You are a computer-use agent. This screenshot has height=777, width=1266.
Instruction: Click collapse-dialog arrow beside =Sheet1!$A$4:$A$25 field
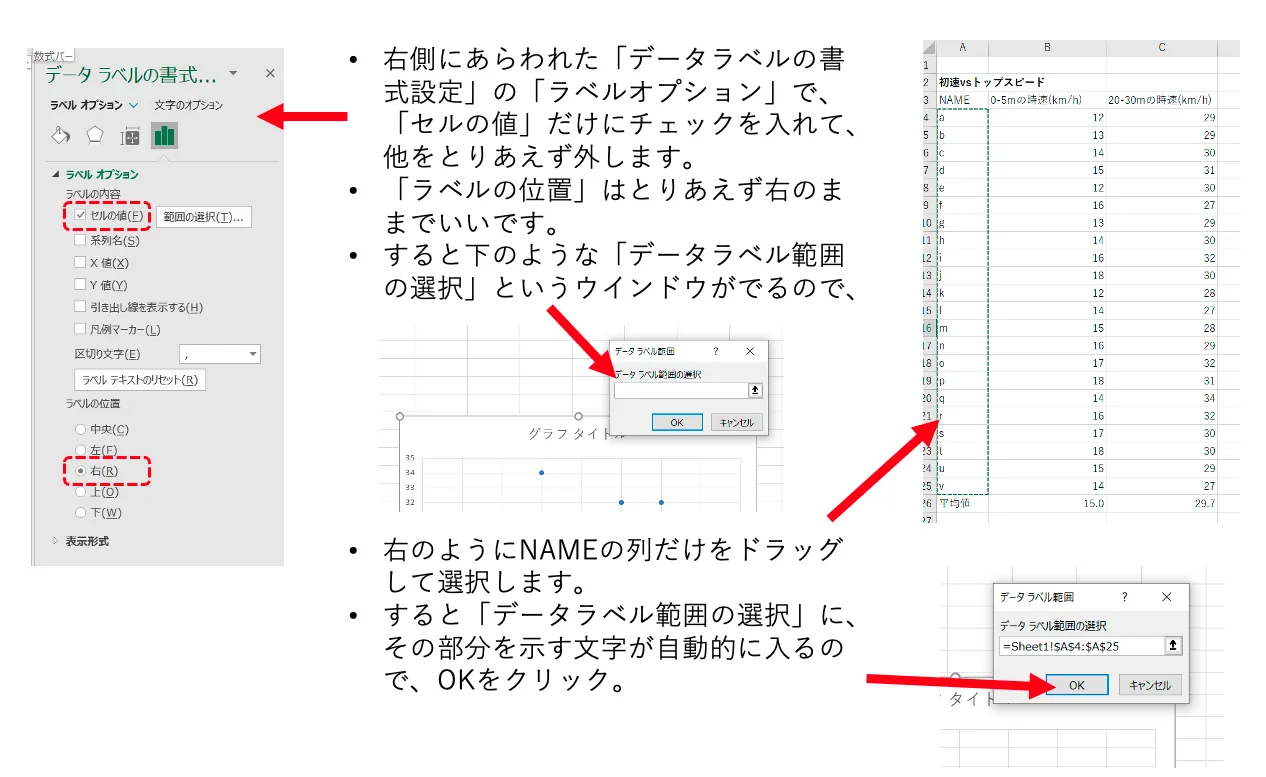click(1173, 647)
